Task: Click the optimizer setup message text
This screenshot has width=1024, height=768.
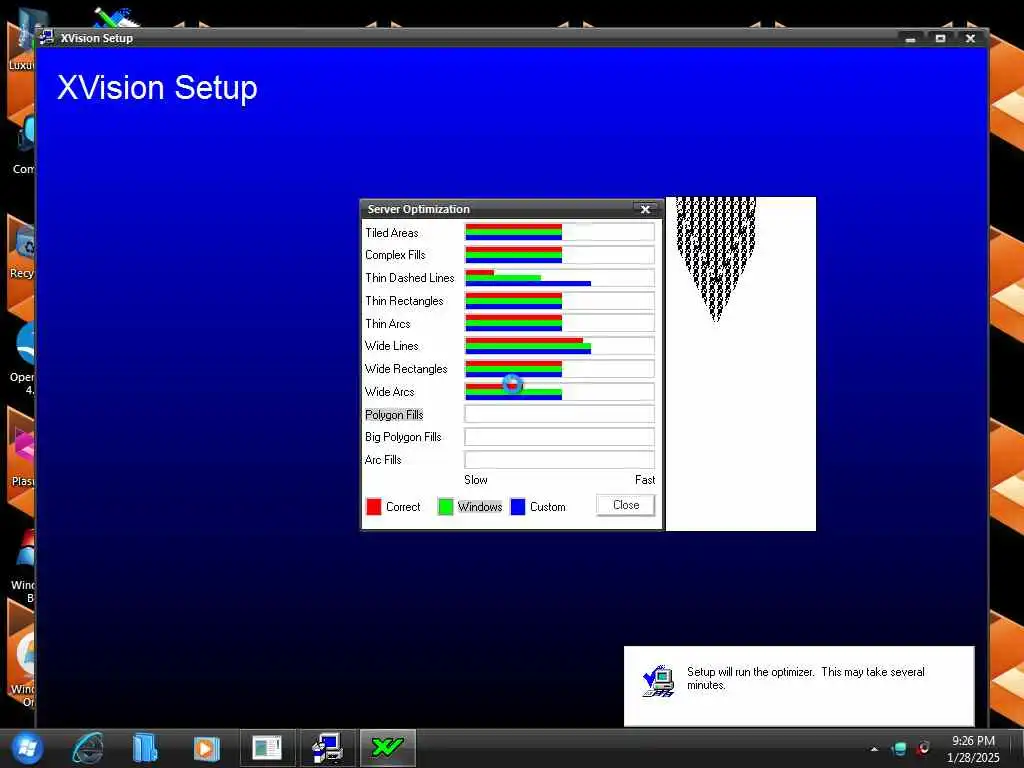Action: click(805, 679)
